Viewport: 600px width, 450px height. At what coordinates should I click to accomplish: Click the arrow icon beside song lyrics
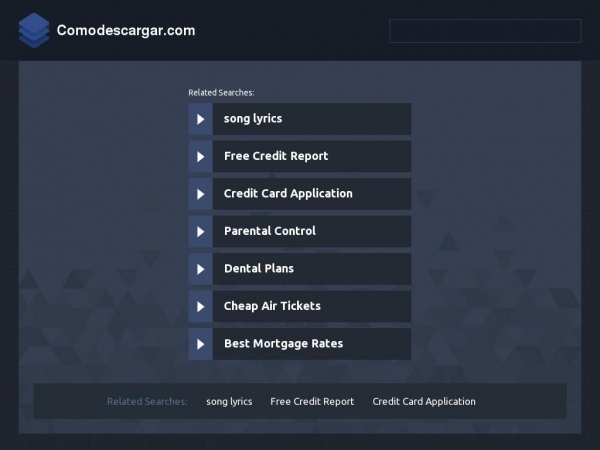click(x=201, y=119)
